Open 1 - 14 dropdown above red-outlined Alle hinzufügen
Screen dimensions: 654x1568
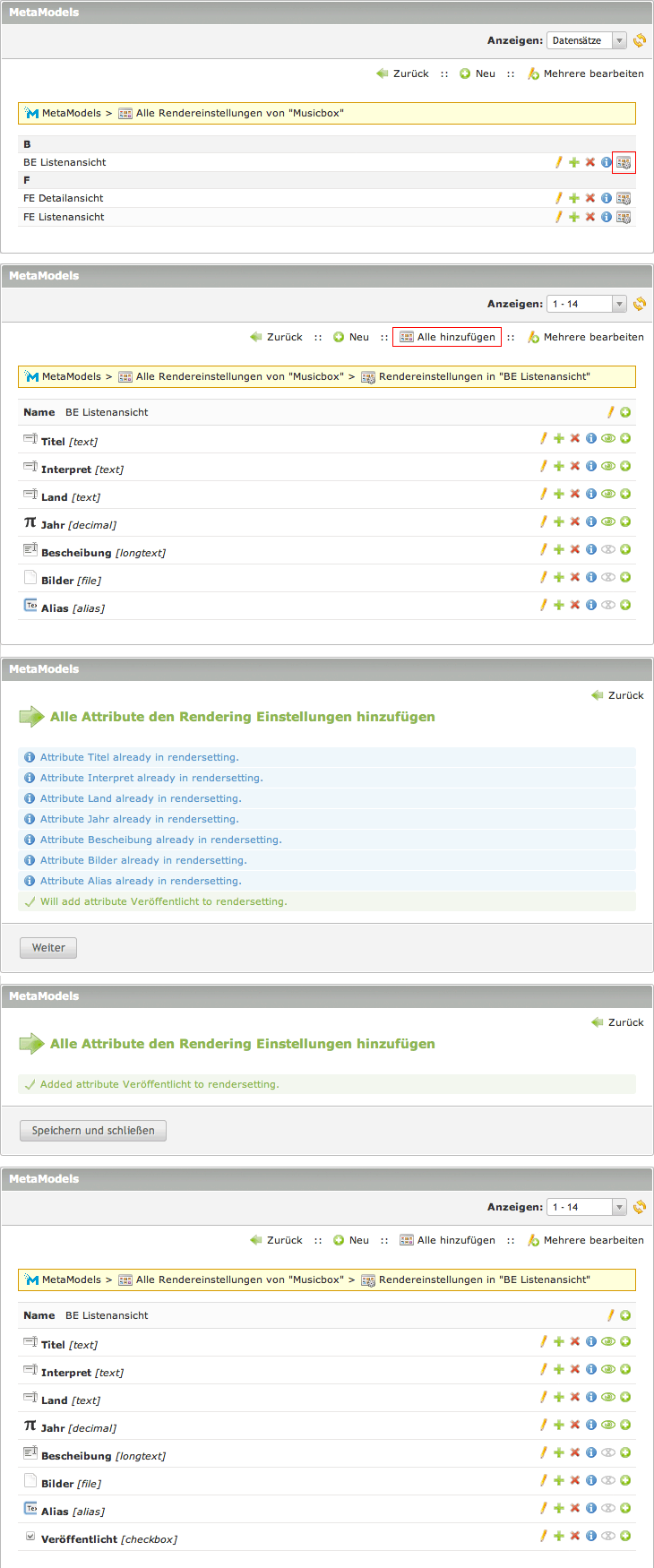click(x=587, y=304)
